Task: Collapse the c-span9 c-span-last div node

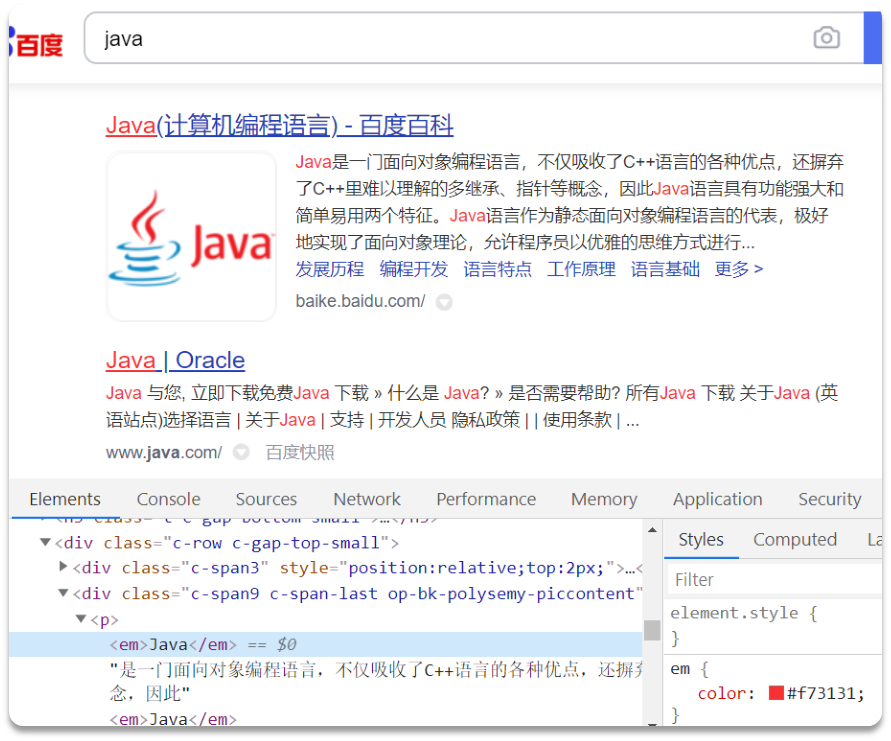Action: [x=64, y=593]
